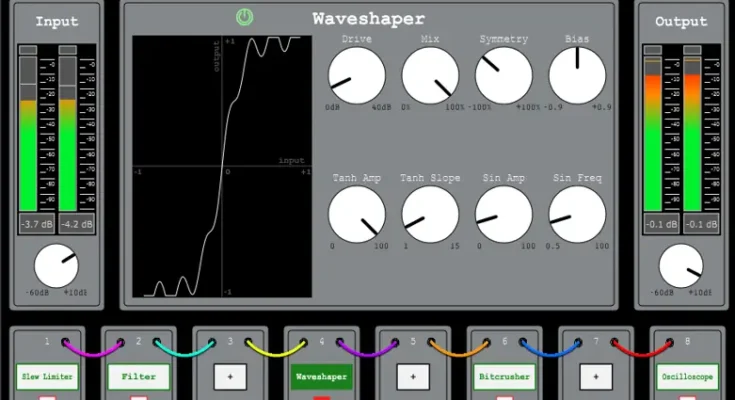
Task: Click the waveshaper transfer curve display
Action: 222,167
